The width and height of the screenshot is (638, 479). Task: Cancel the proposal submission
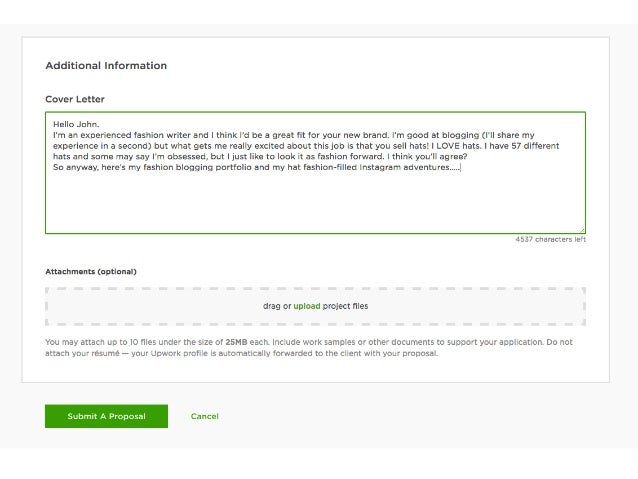(205, 416)
